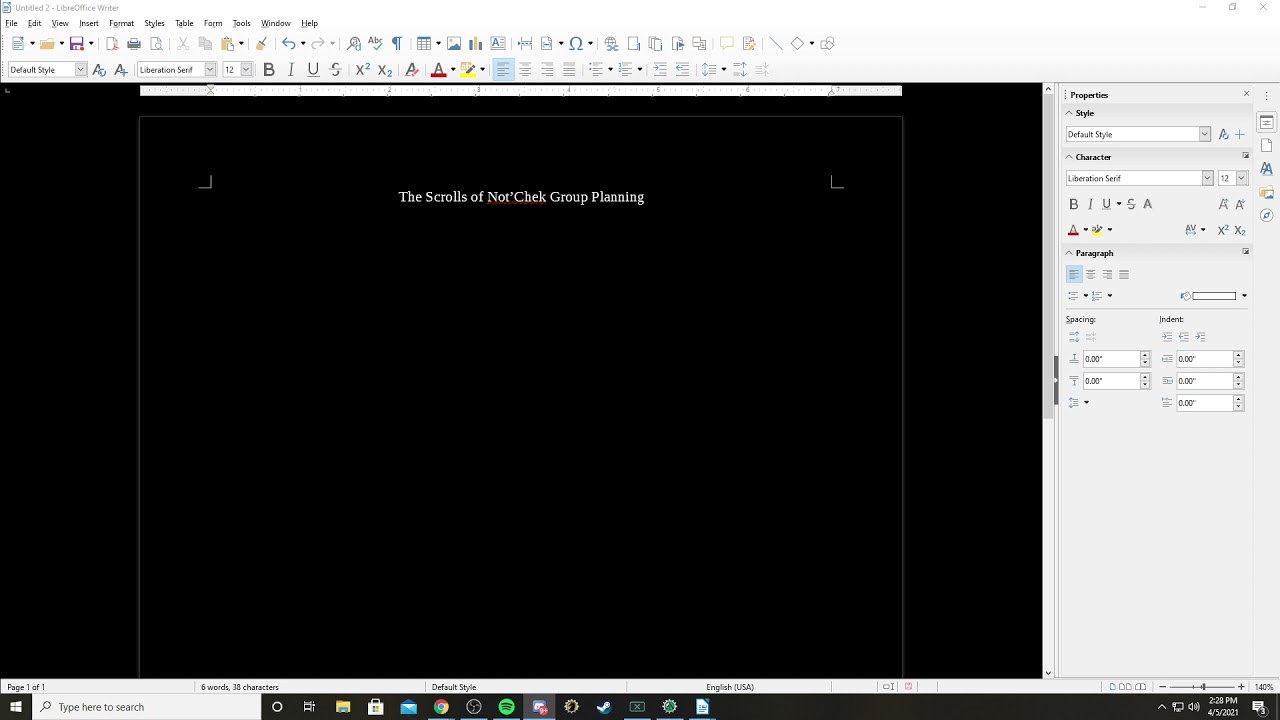Screen dimensions: 1280x720
Task: Click the Superscript icon in formatting toolbar
Action: pos(363,69)
